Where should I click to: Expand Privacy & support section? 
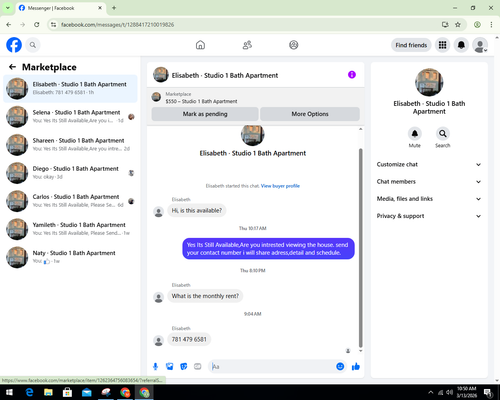429,216
